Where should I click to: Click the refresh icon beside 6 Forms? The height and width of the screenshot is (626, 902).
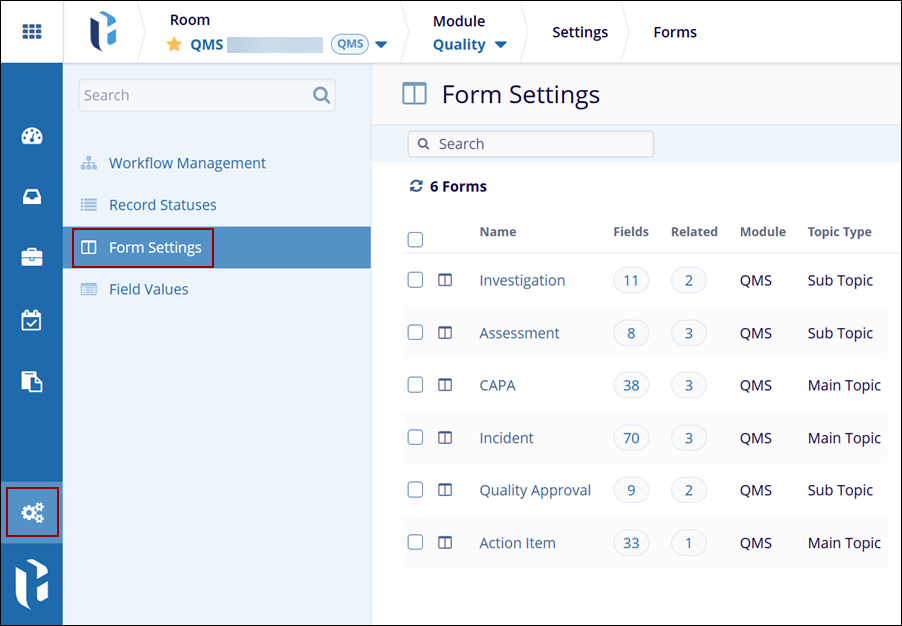pyautogui.click(x=416, y=186)
